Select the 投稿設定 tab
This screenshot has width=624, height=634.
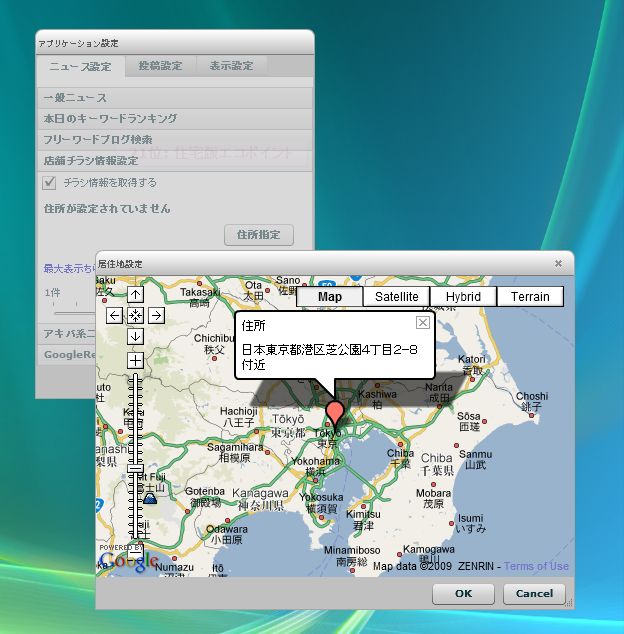tap(160, 66)
